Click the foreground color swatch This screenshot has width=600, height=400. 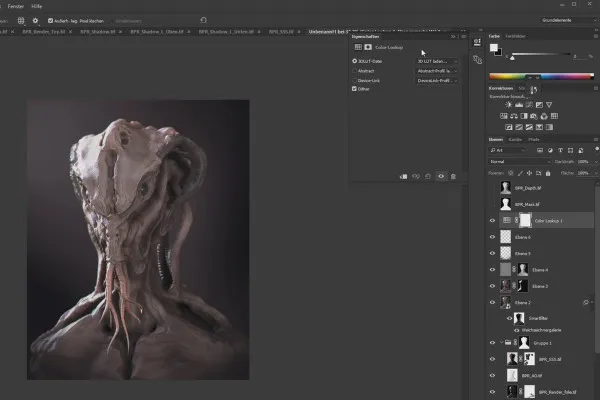[x=494, y=47]
